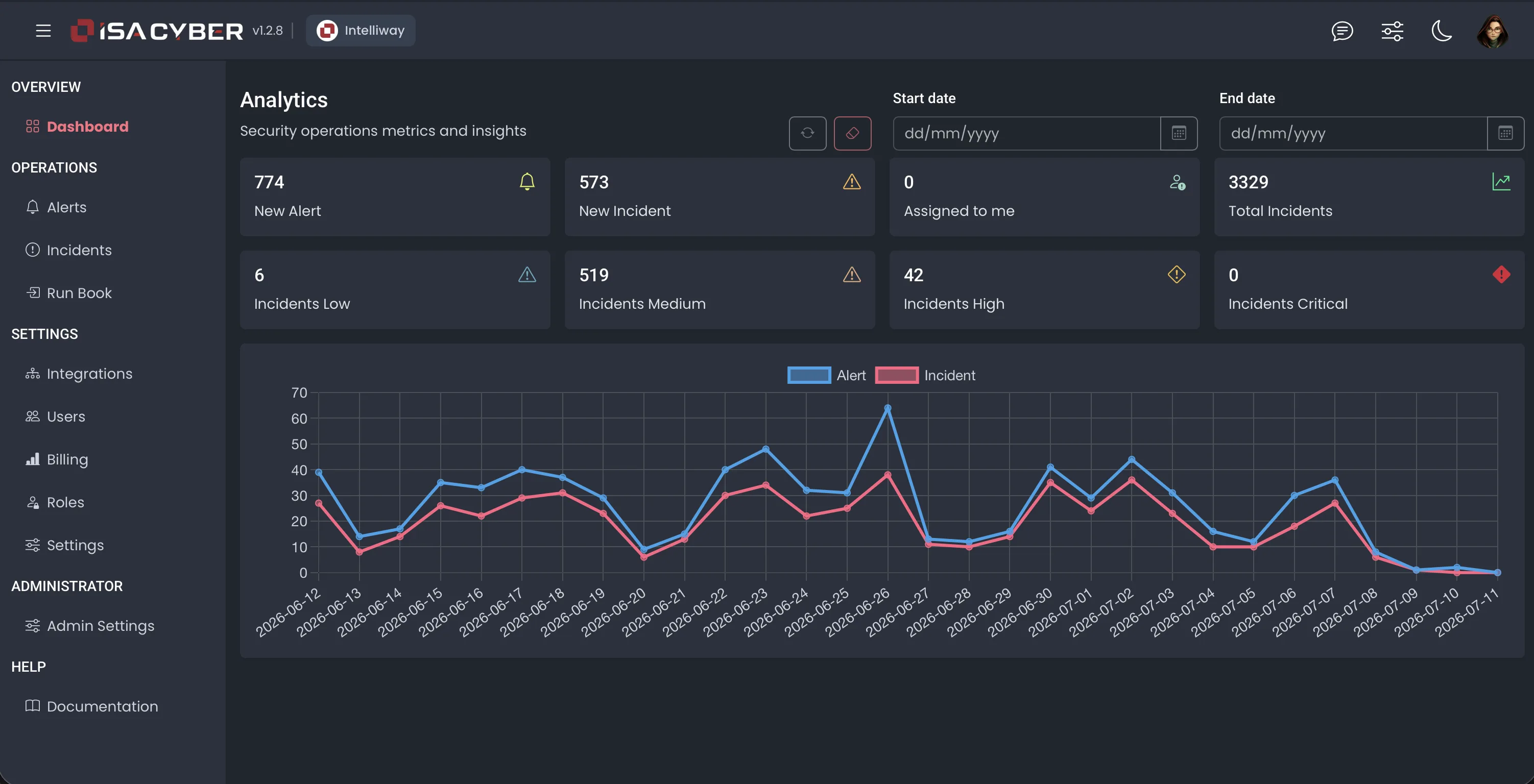The image size is (1534, 784).
Task: Click triangle icon on Incidents Low card
Action: (527, 275)
